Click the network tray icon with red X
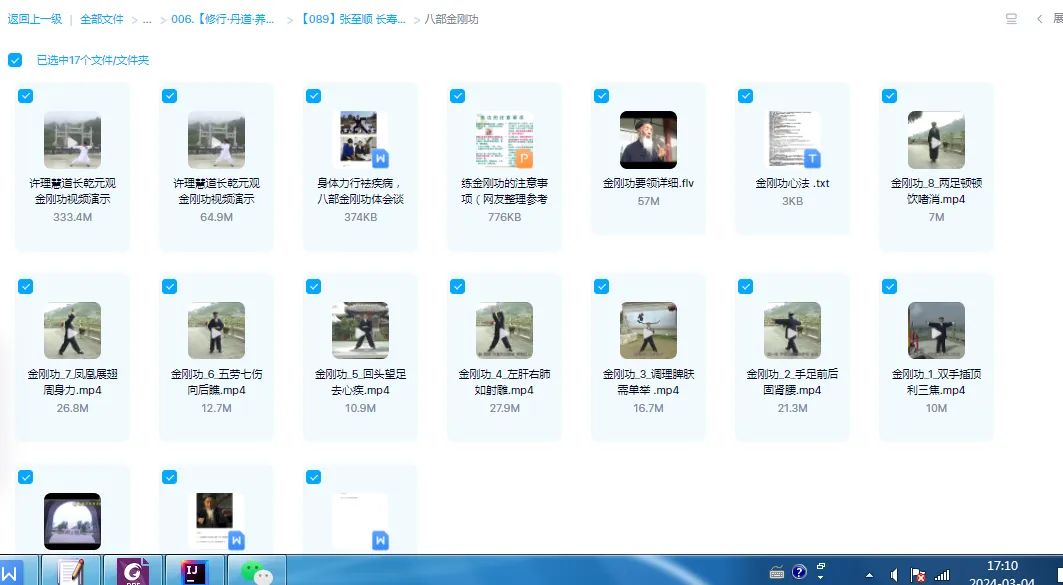The height and width of the screenshot is (585, 1063). 917,575
